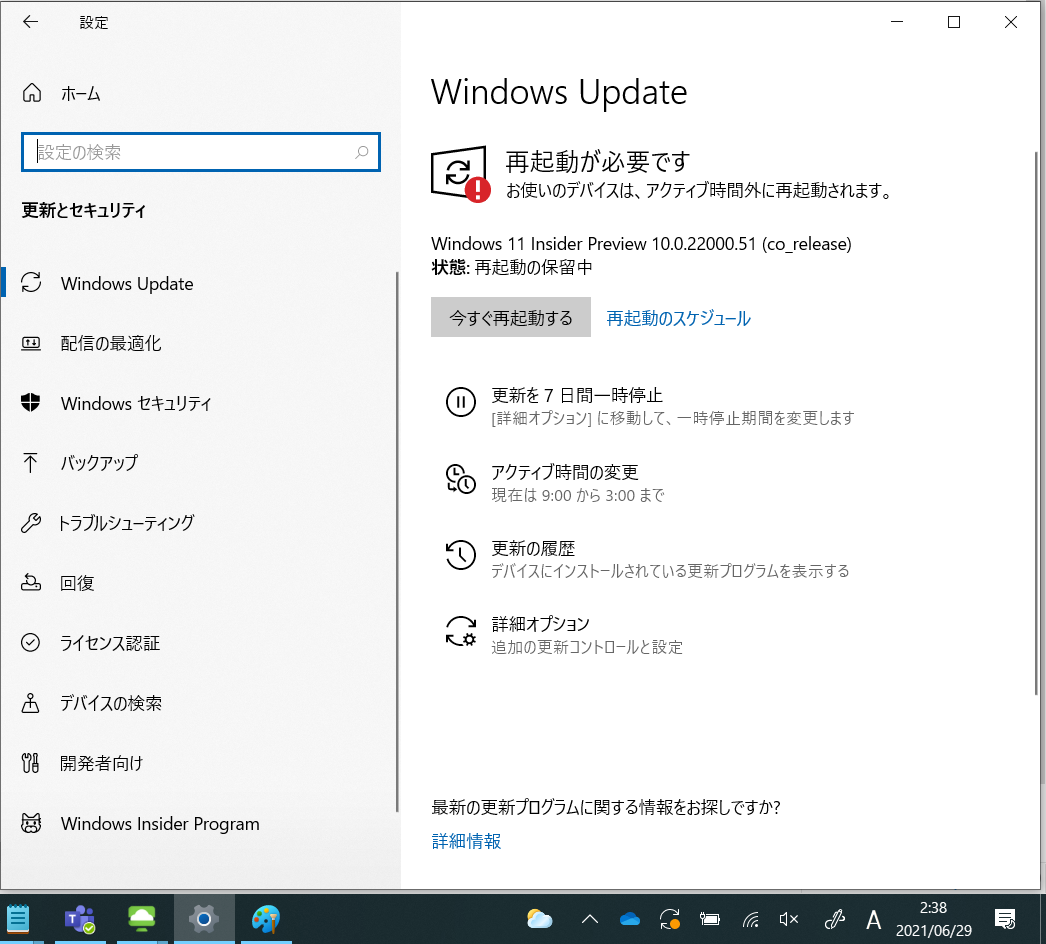
Task: Click the OneDrive cloud tray icon
Action: 630,920
